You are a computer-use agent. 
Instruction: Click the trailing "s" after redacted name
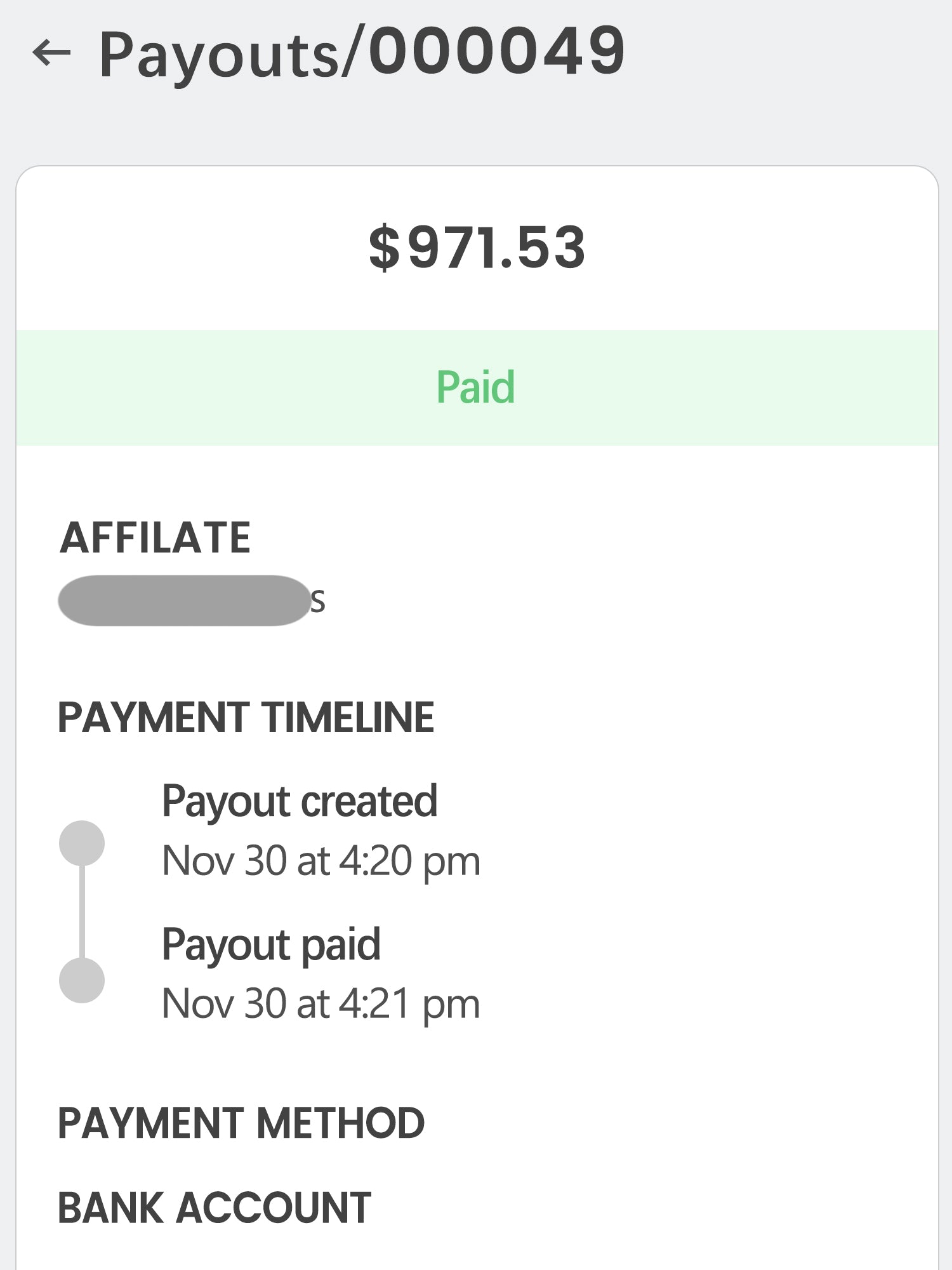(318, 601)
